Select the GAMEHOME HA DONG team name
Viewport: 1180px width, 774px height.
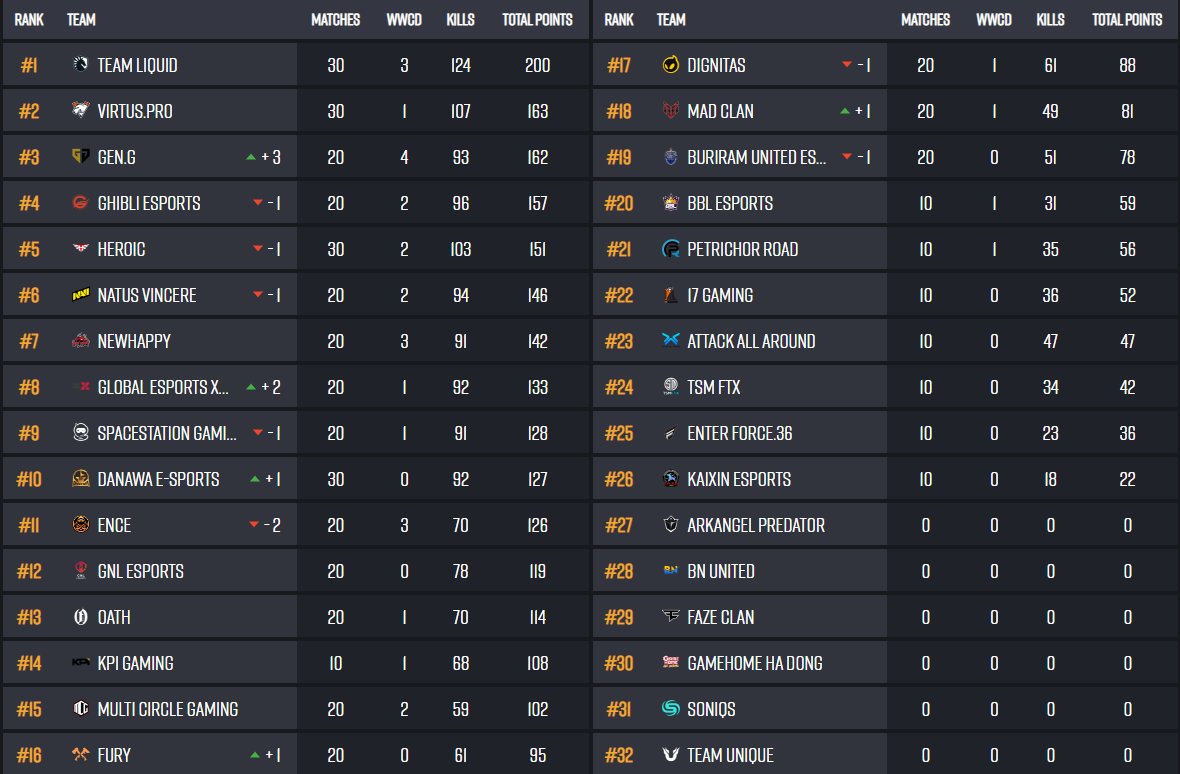(x=755, y=663)
